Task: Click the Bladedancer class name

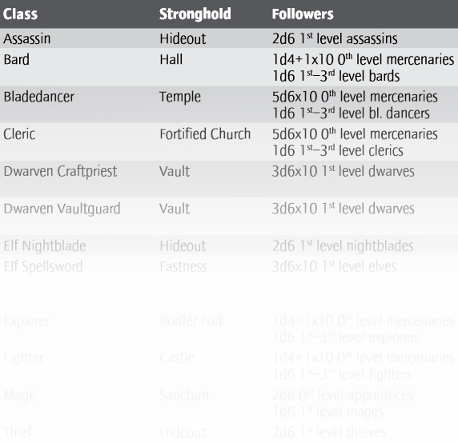Action: (x=39, y=97)
